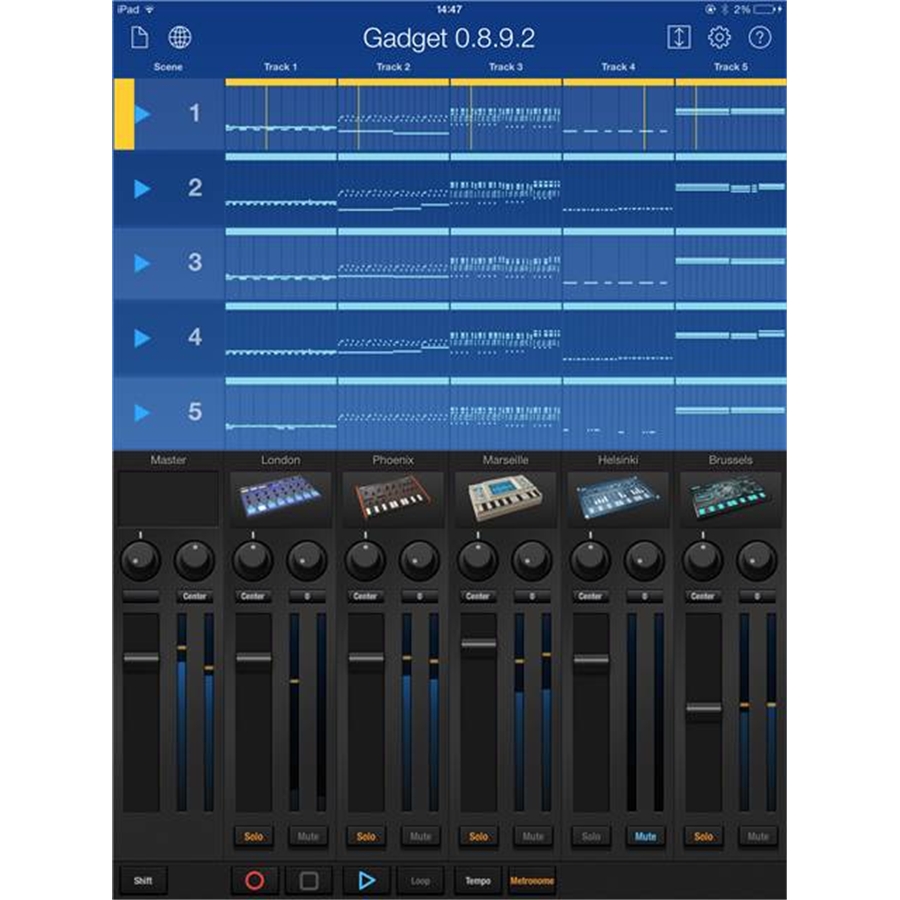Click the Brussels send knob
Viewport: 900px width, 900px height.
tap(757, 560)
